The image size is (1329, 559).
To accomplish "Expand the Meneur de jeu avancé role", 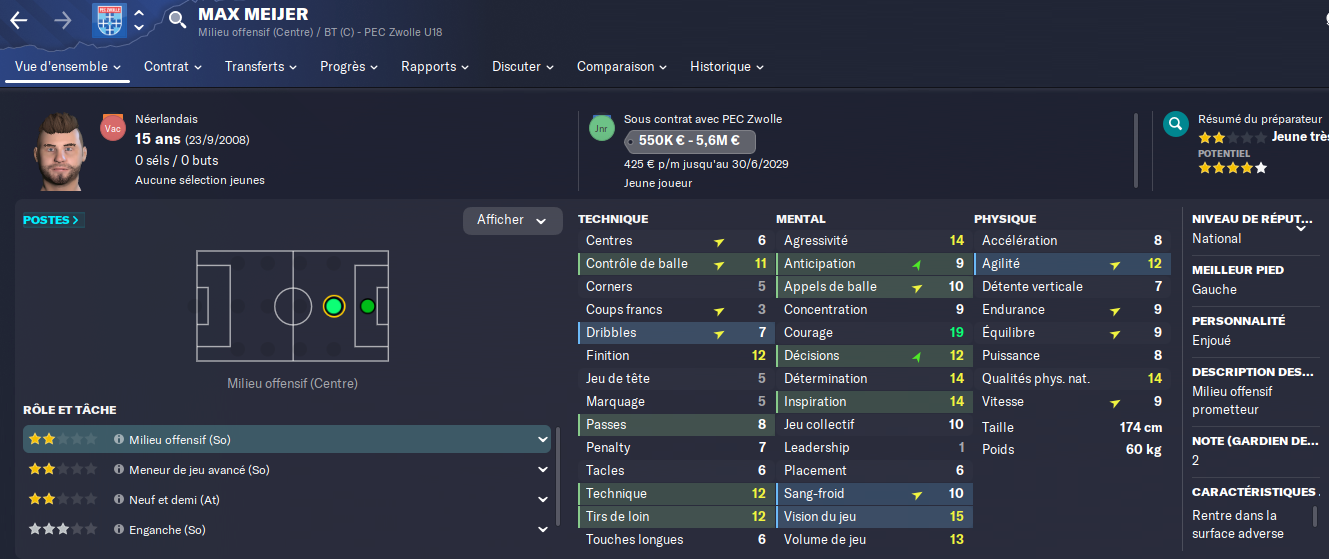I will pos(543,469).
